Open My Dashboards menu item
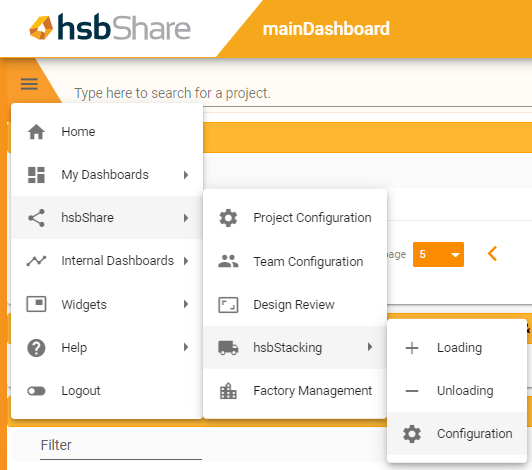The height and width of the screenshot is (470, 532). point(107,175)
